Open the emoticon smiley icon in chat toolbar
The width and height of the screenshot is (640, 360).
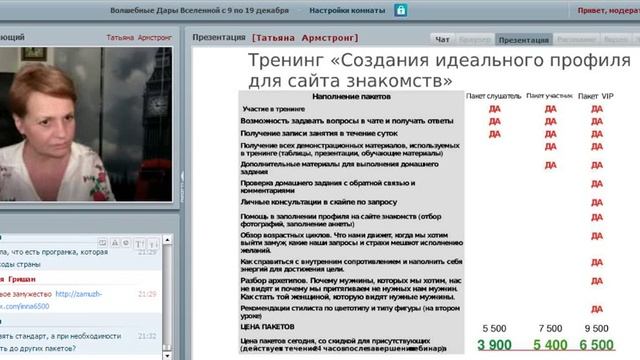coord(126,243)
